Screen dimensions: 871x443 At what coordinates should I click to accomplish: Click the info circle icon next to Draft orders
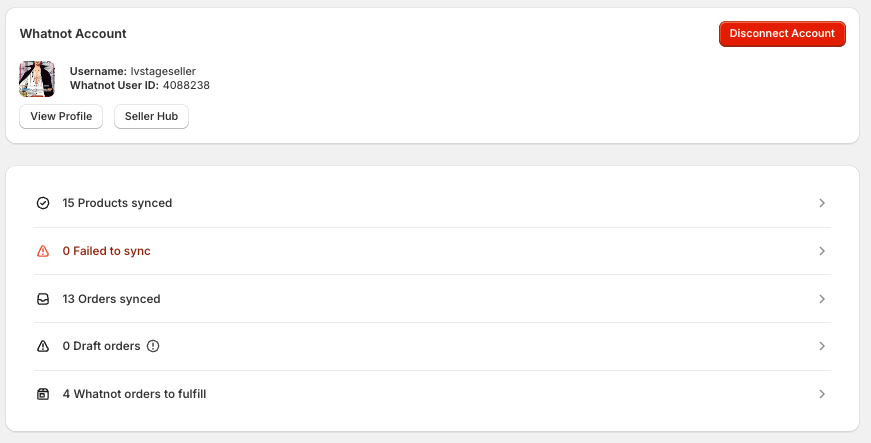click(153, 346)
